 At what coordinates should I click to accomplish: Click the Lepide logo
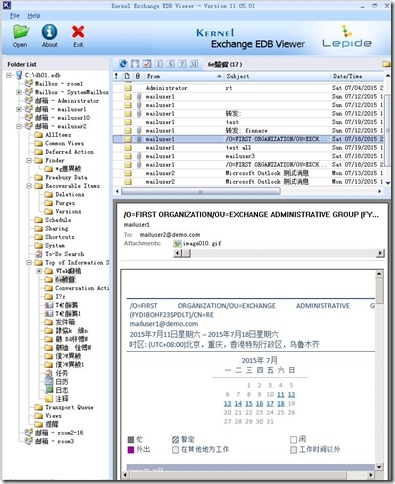347,37
